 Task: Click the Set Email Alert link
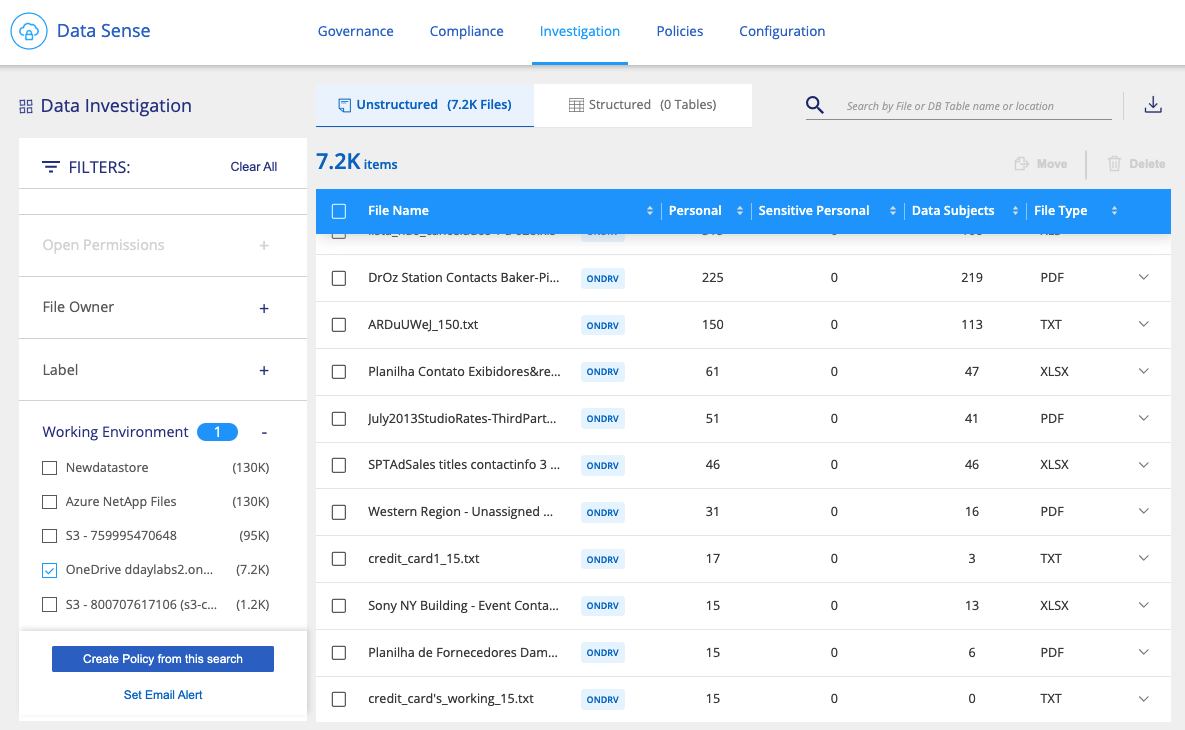coord(163,695)
